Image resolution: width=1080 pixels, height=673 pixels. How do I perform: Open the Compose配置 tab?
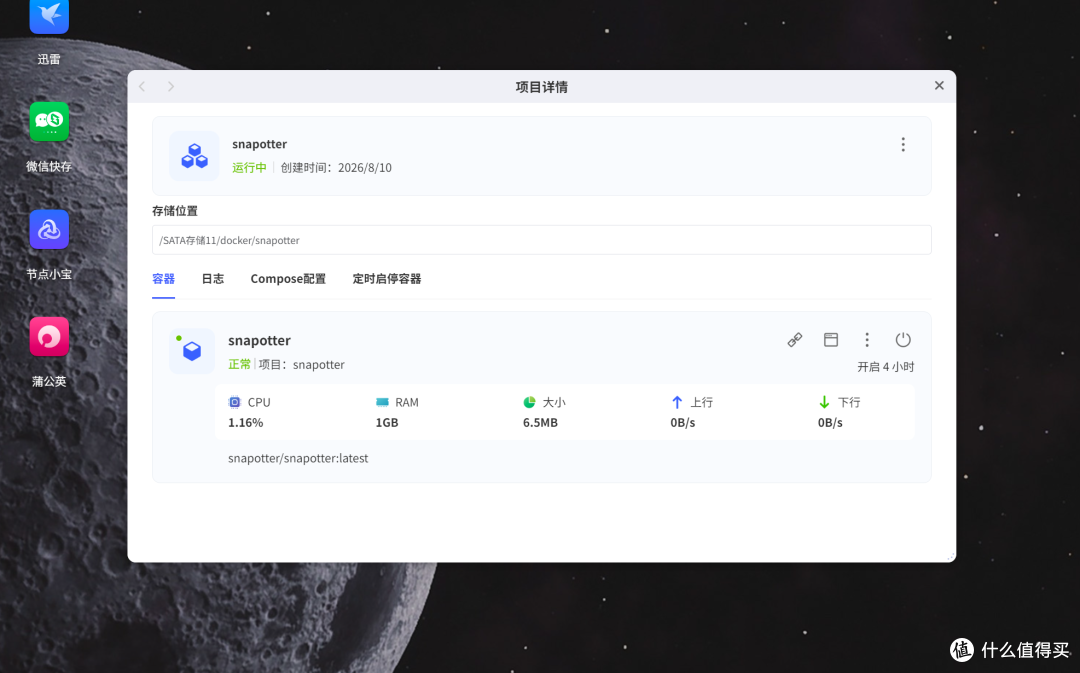(x=288, y=279)
